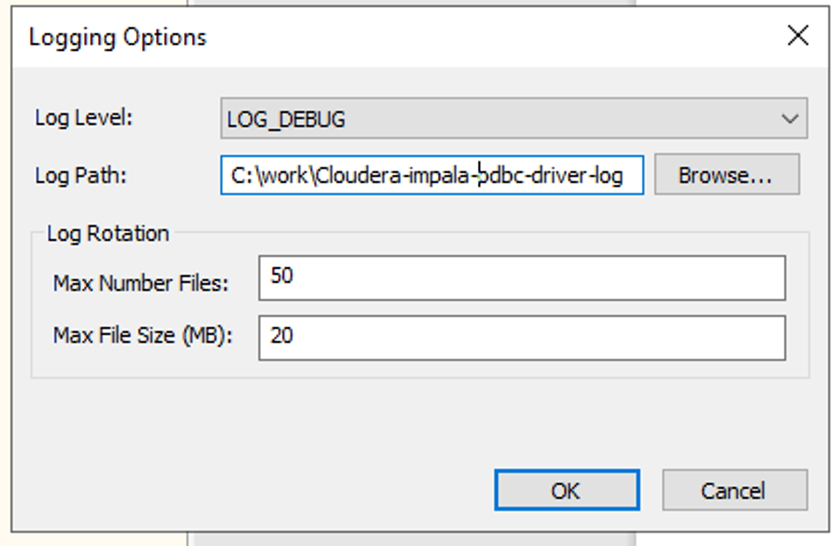Select the LOG_DEBUG value text
Viewport: 836px width, 546px height.
(286, 119)
